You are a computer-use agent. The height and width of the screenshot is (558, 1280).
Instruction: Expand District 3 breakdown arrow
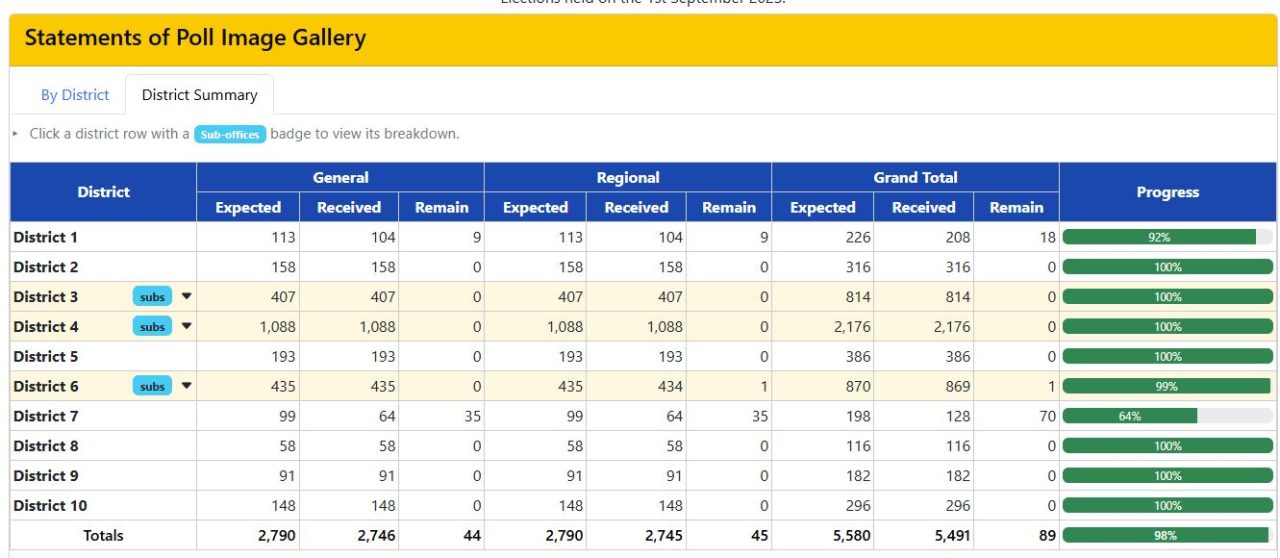pos(186,297)
